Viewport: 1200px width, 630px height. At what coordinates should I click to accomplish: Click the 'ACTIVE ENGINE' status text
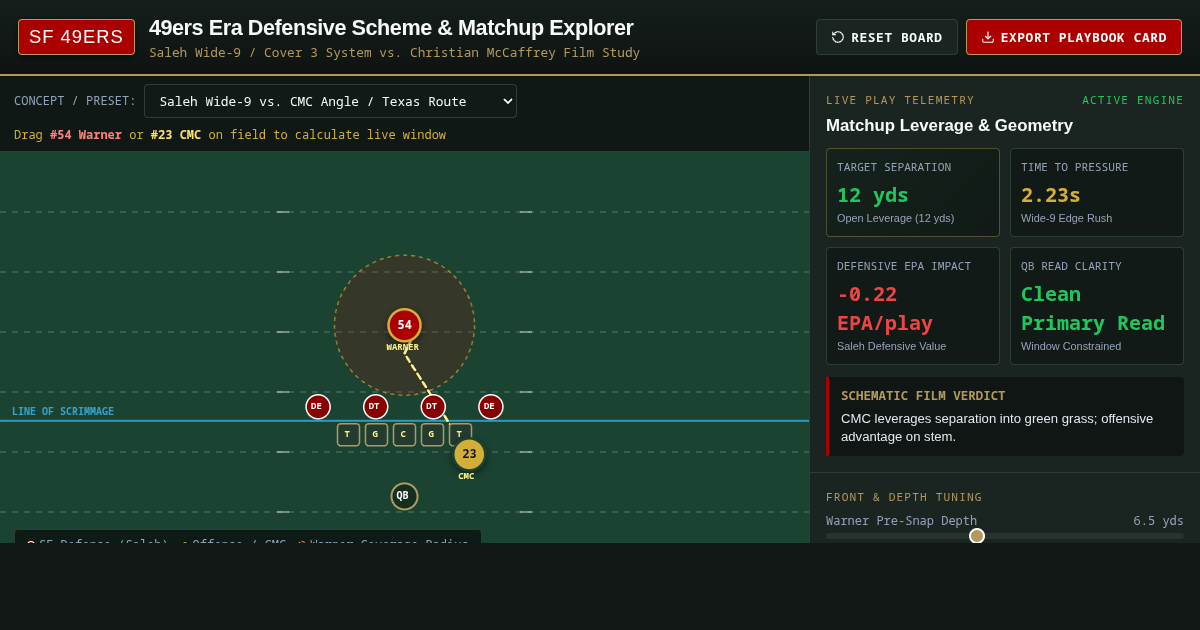coord(1133,100)
